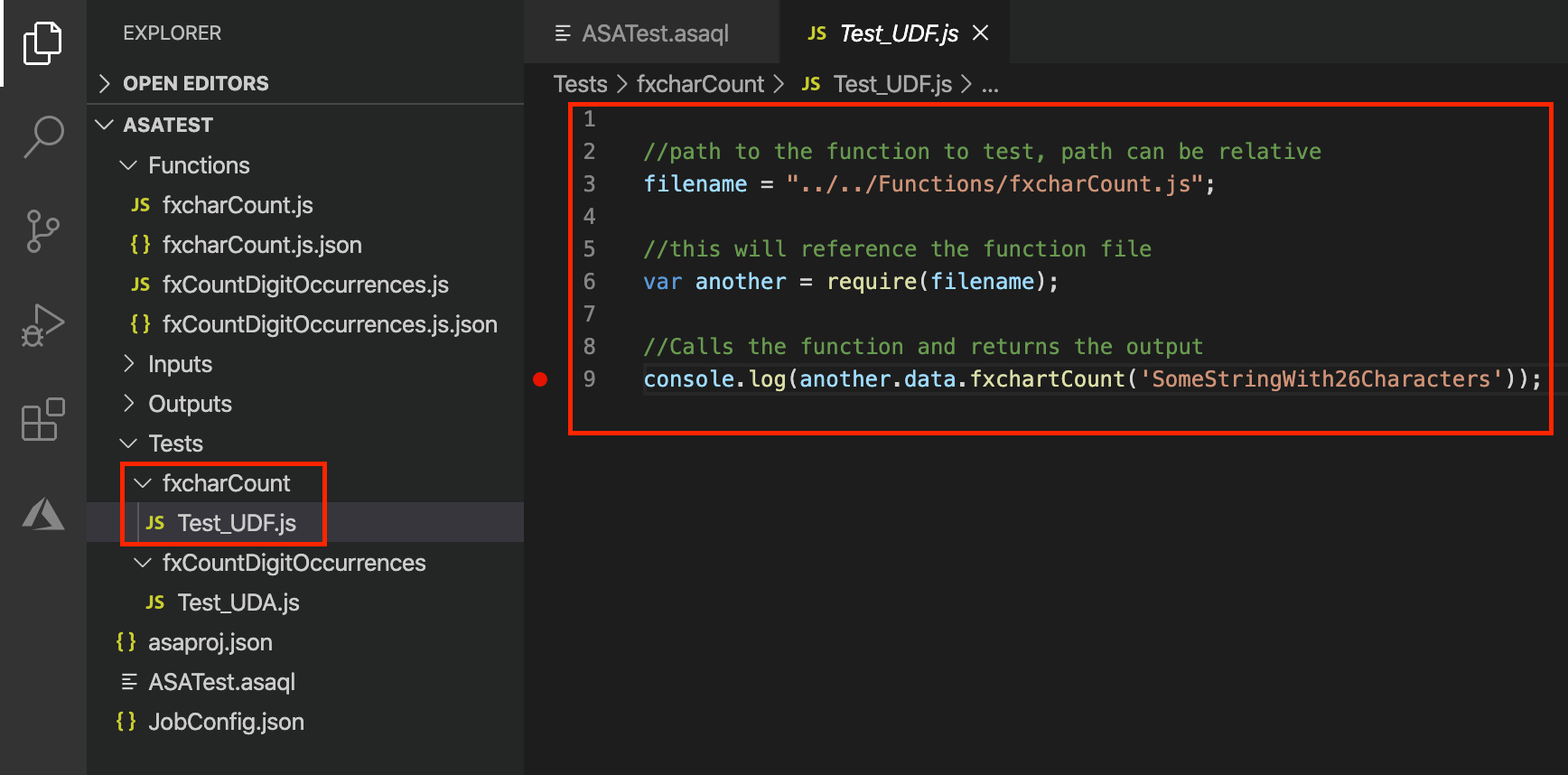Click the JS icon in the Test_UDF.js tab

pos(817,33)
